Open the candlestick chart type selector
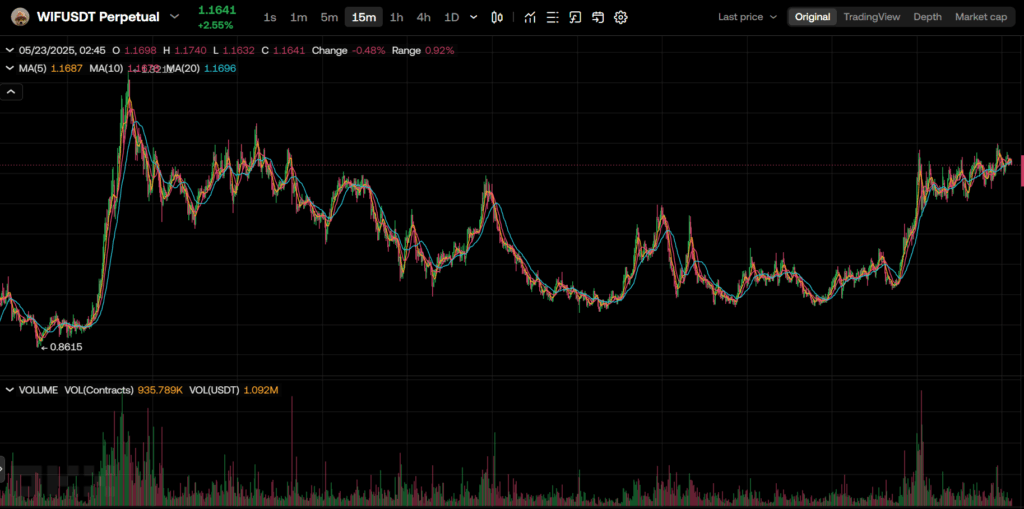The image size is (1024, 509). coord(497,18)
